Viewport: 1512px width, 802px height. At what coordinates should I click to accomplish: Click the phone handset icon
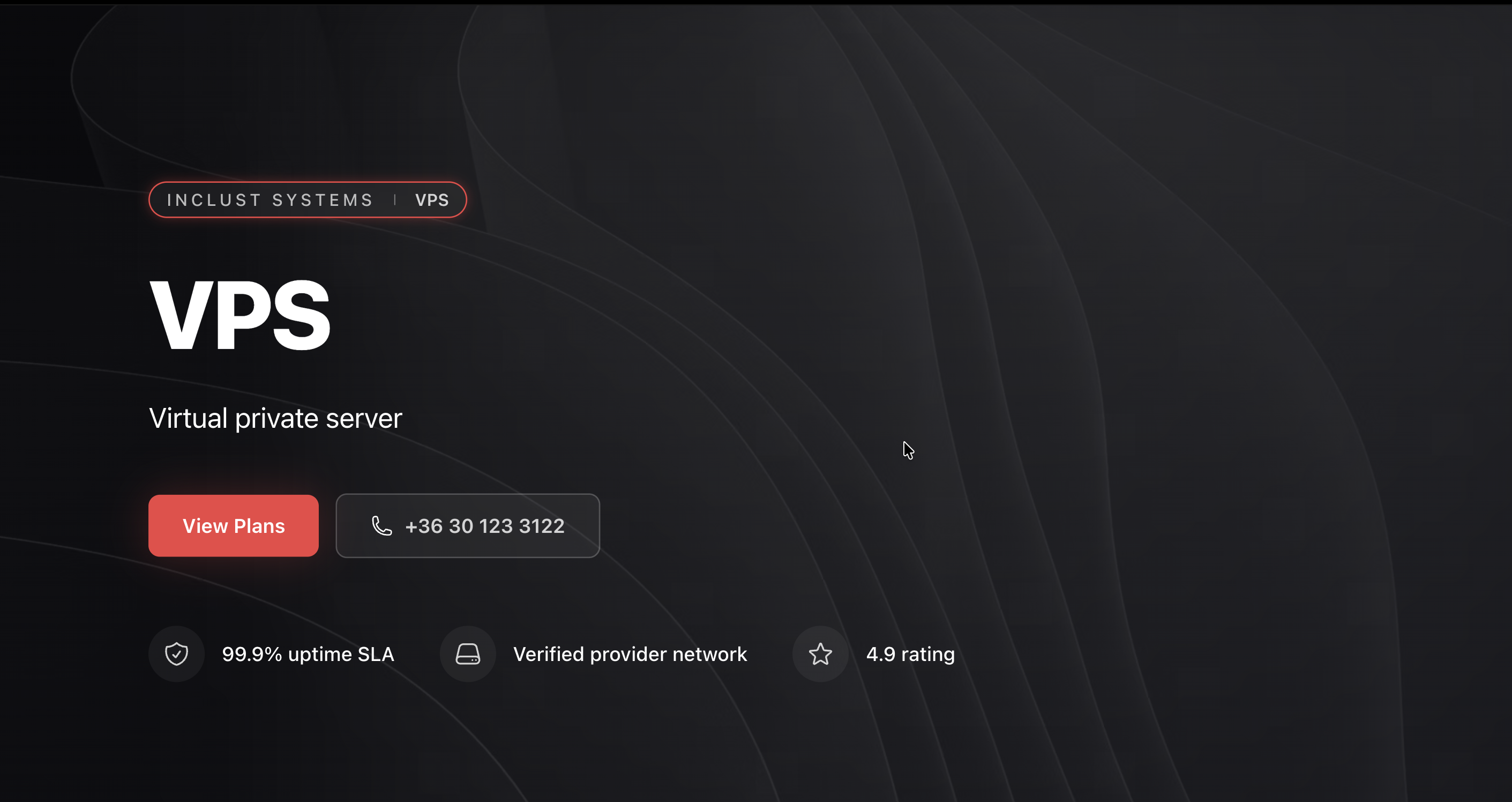pyautogui.click(x=381, y=525)
